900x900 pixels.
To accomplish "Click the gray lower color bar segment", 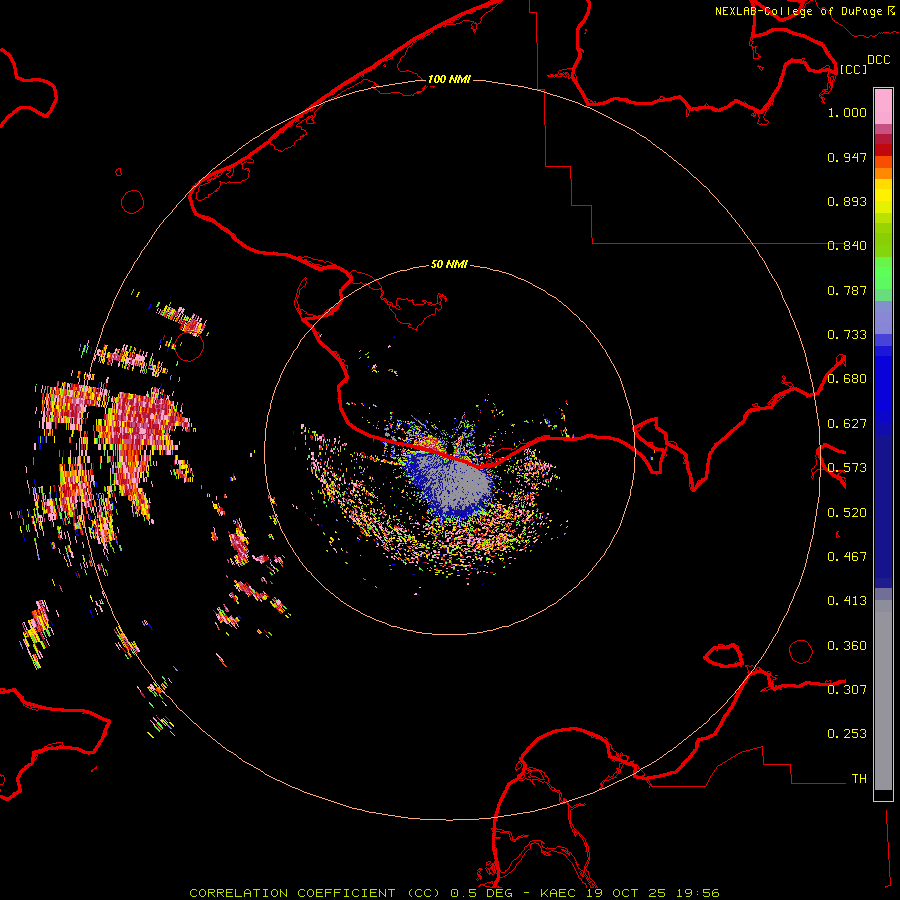I will point(883,695).
